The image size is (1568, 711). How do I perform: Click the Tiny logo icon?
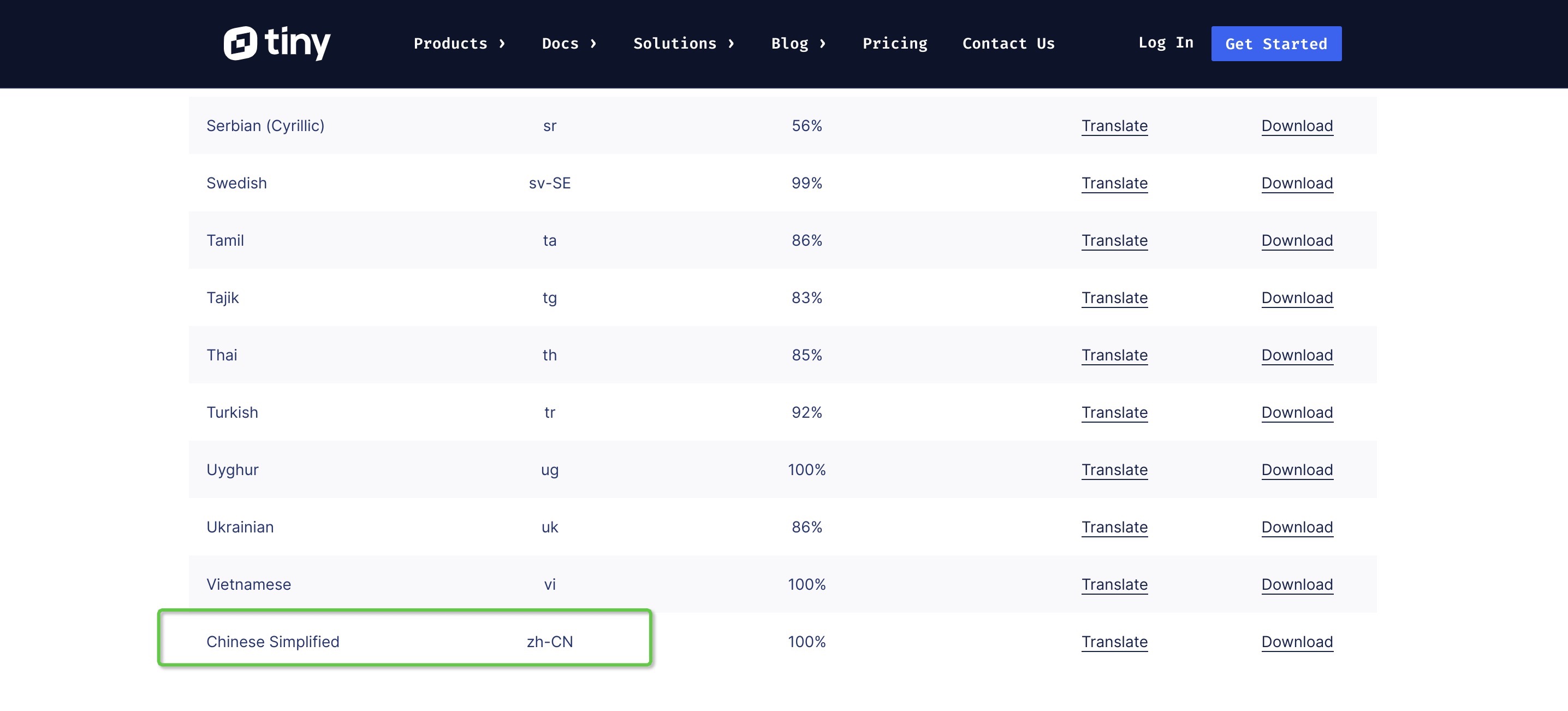pyautogui.click(x=240, y=43)
